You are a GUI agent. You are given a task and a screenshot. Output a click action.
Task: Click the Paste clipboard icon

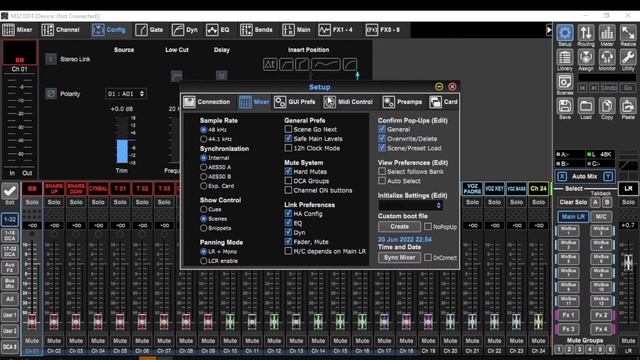[628, 106]
